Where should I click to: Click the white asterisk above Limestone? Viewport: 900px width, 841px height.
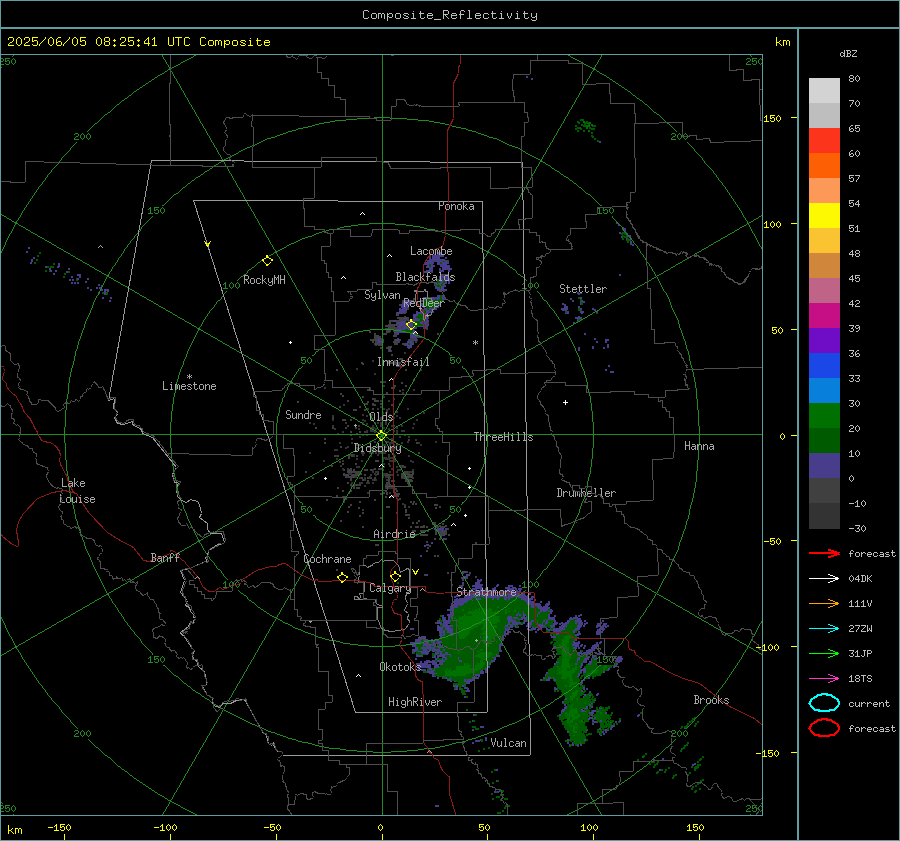[x=189, y=377]
